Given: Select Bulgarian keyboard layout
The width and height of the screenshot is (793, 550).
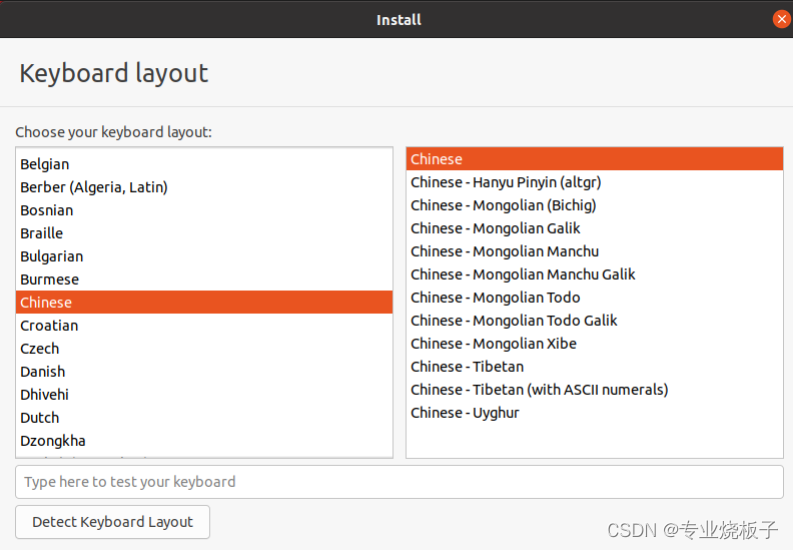Looking at the screenshot, I should tap(204, 257).
